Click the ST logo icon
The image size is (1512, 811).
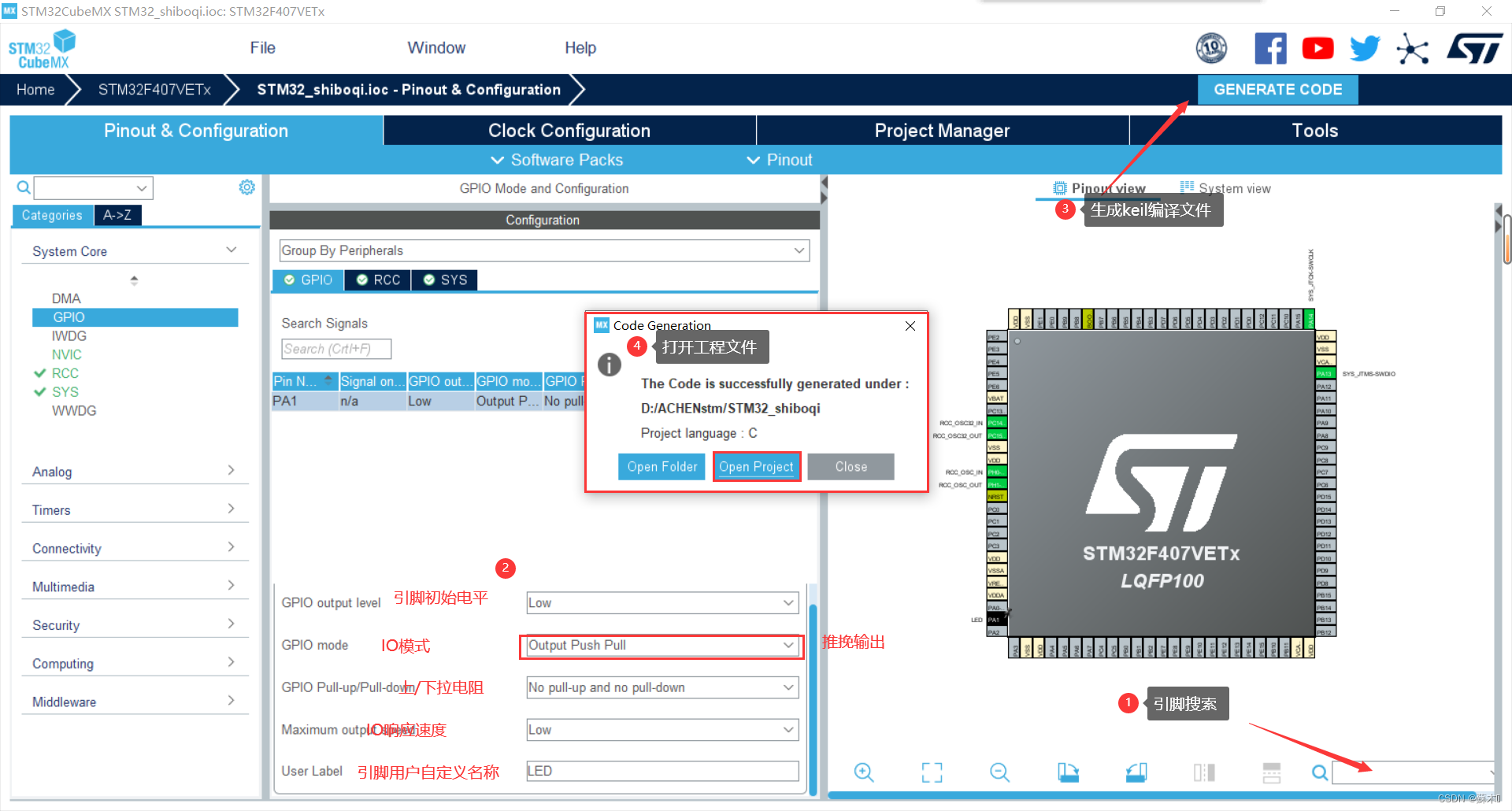tap(1474, 48)
